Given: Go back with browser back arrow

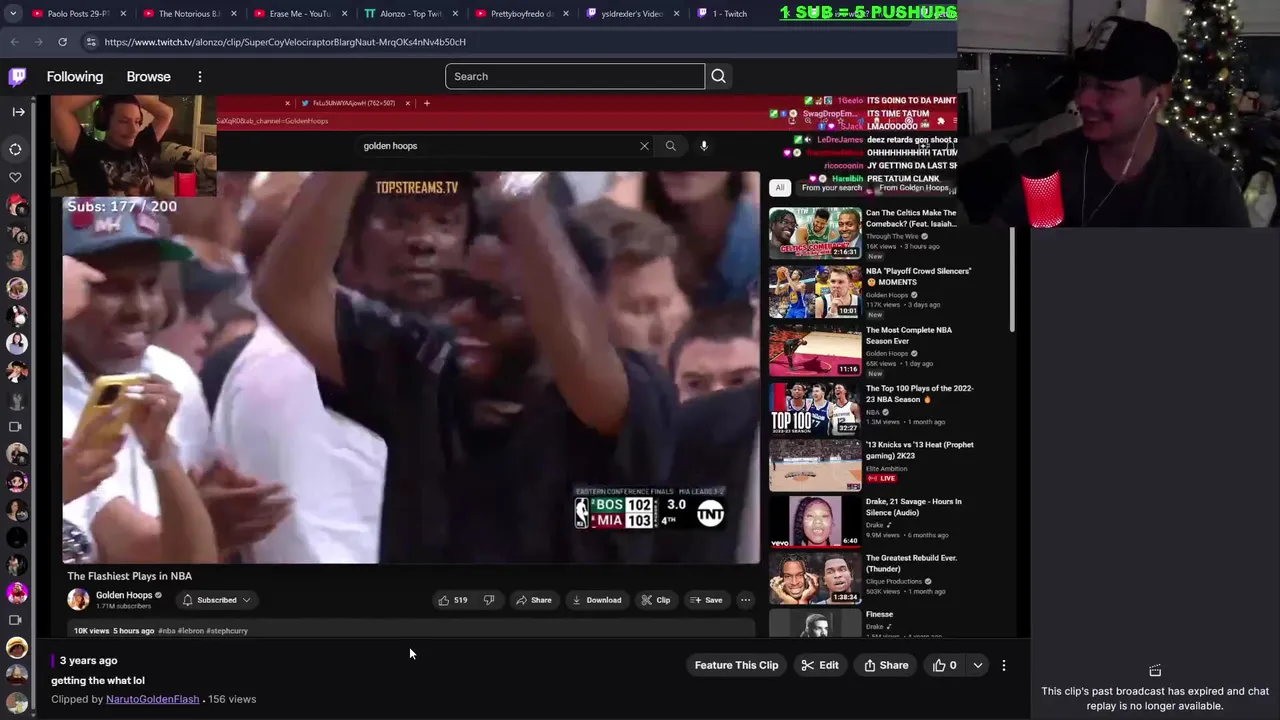Looking at the screenshot, I should [x=14, y=42].
